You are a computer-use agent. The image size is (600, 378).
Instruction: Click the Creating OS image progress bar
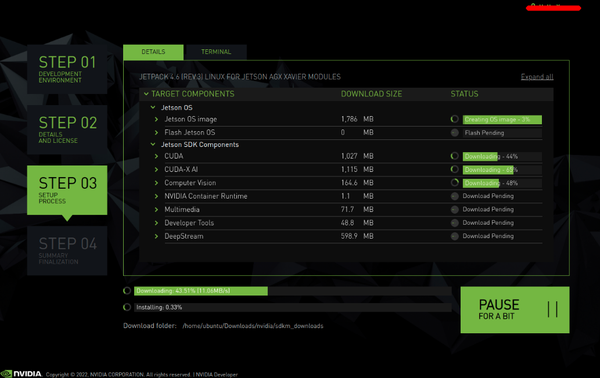tap(502, 119)
